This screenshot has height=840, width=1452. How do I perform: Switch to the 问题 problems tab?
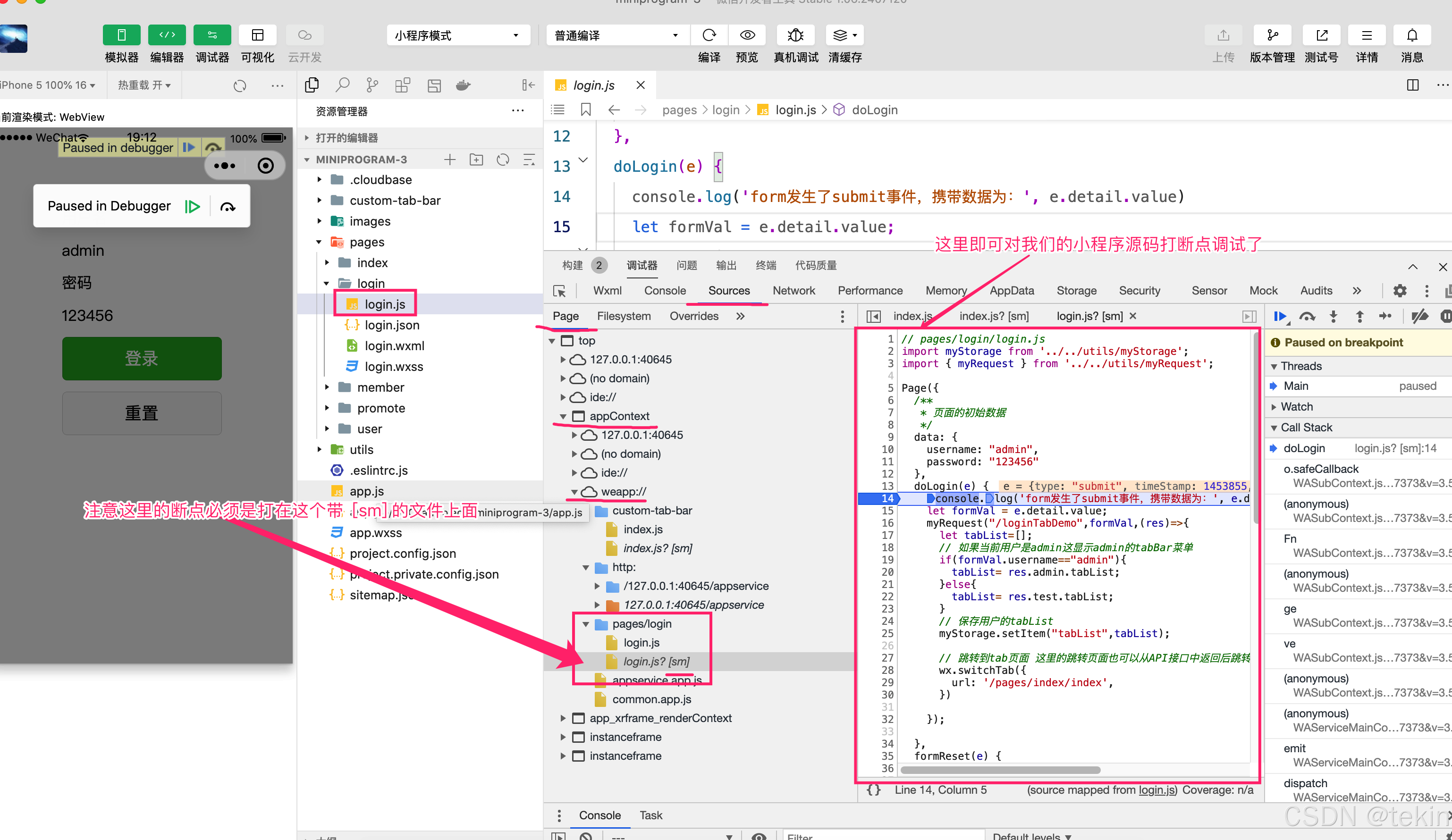(687, 265)
